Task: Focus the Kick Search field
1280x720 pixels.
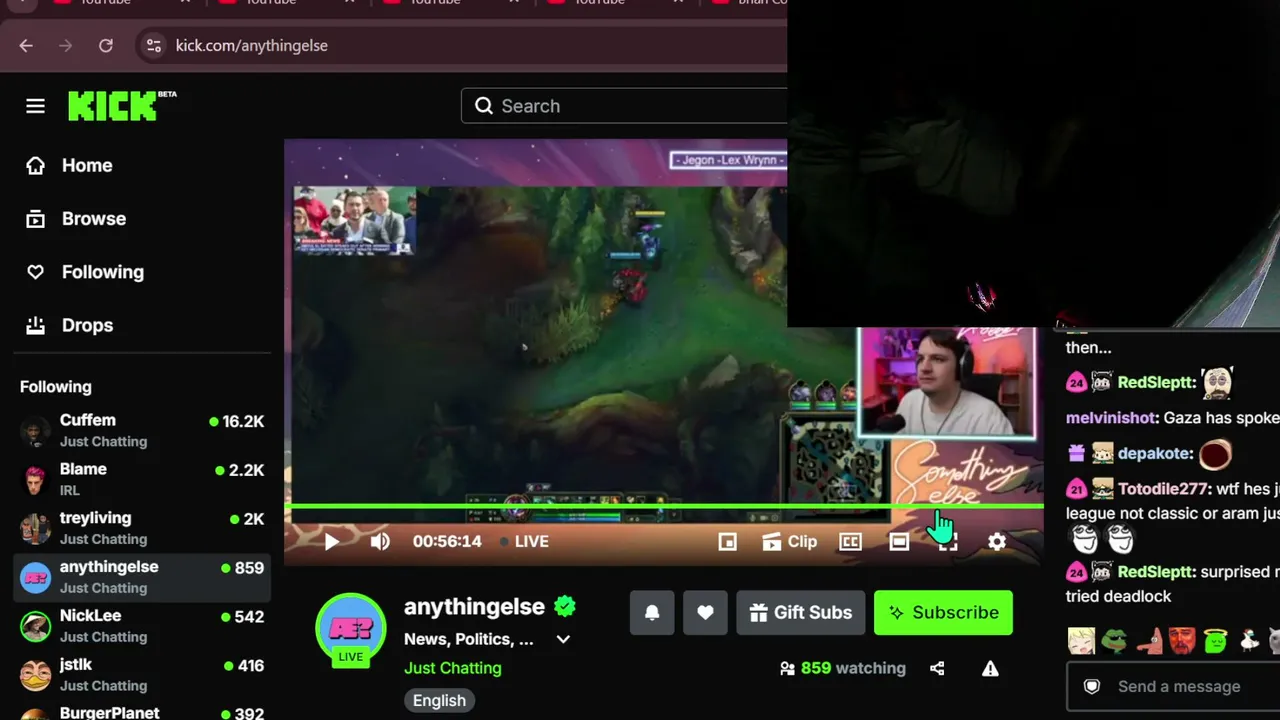Action: [x=624, y=106]
